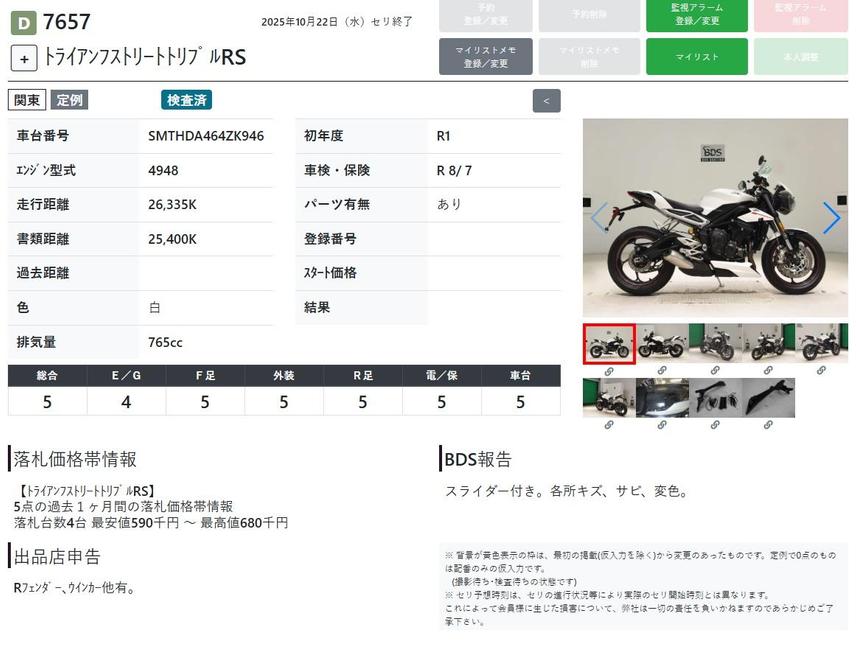Click the 関東 region tag
This screenshot has height=665, width=861.
click(27, 100)
